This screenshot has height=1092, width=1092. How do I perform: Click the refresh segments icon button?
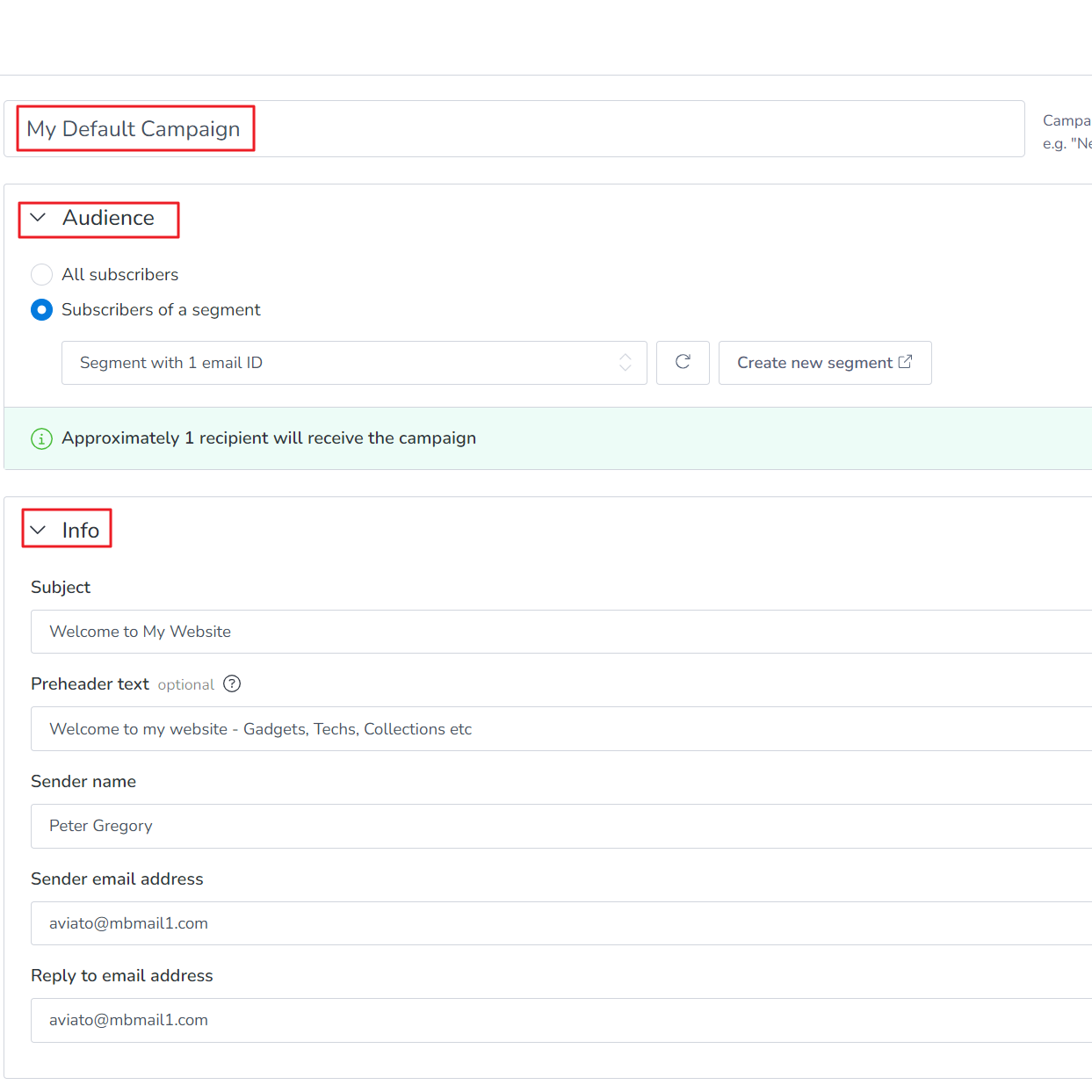[x=683, y=363]
